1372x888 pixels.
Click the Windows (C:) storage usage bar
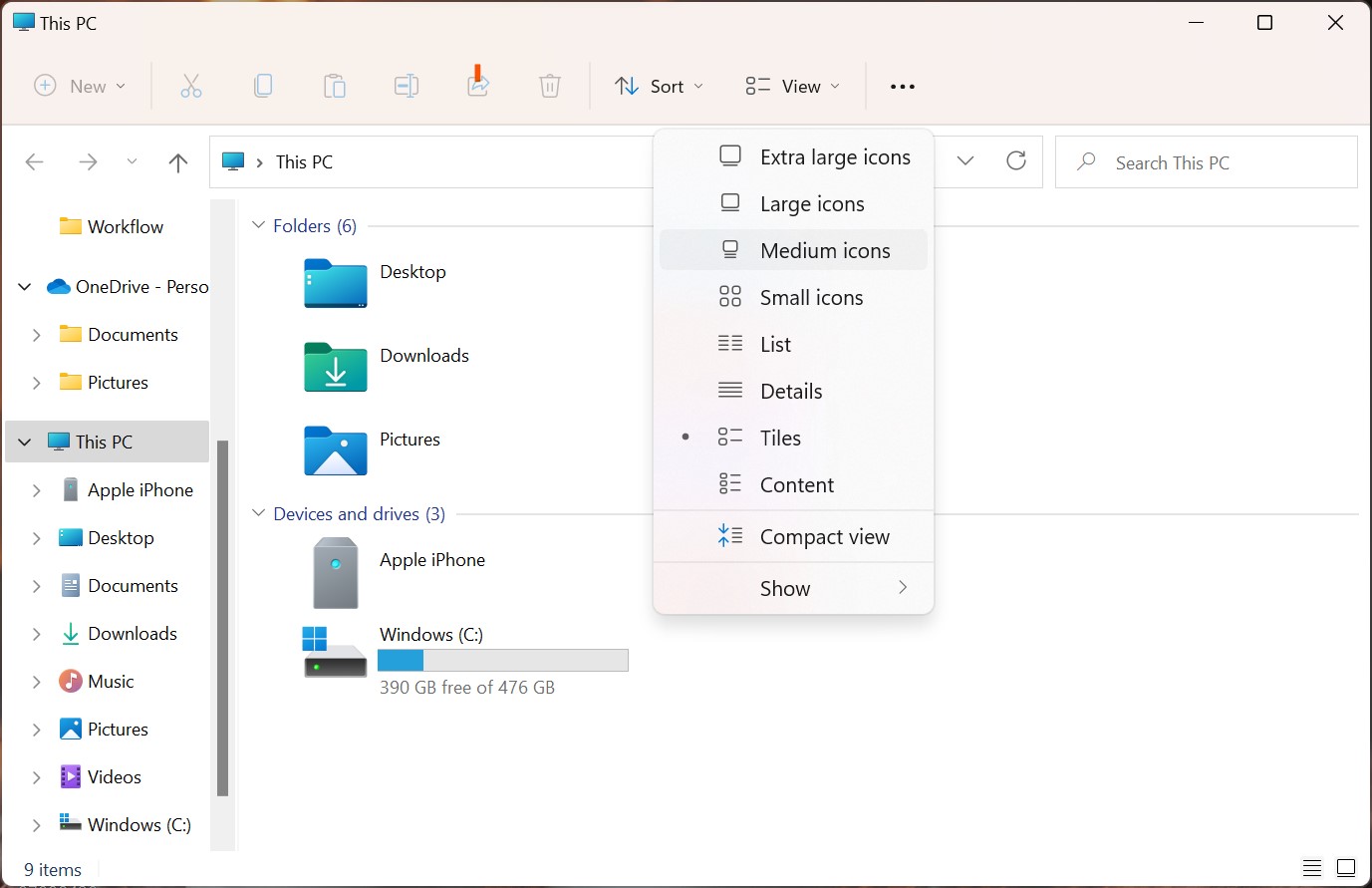click(x=503, y=661)
